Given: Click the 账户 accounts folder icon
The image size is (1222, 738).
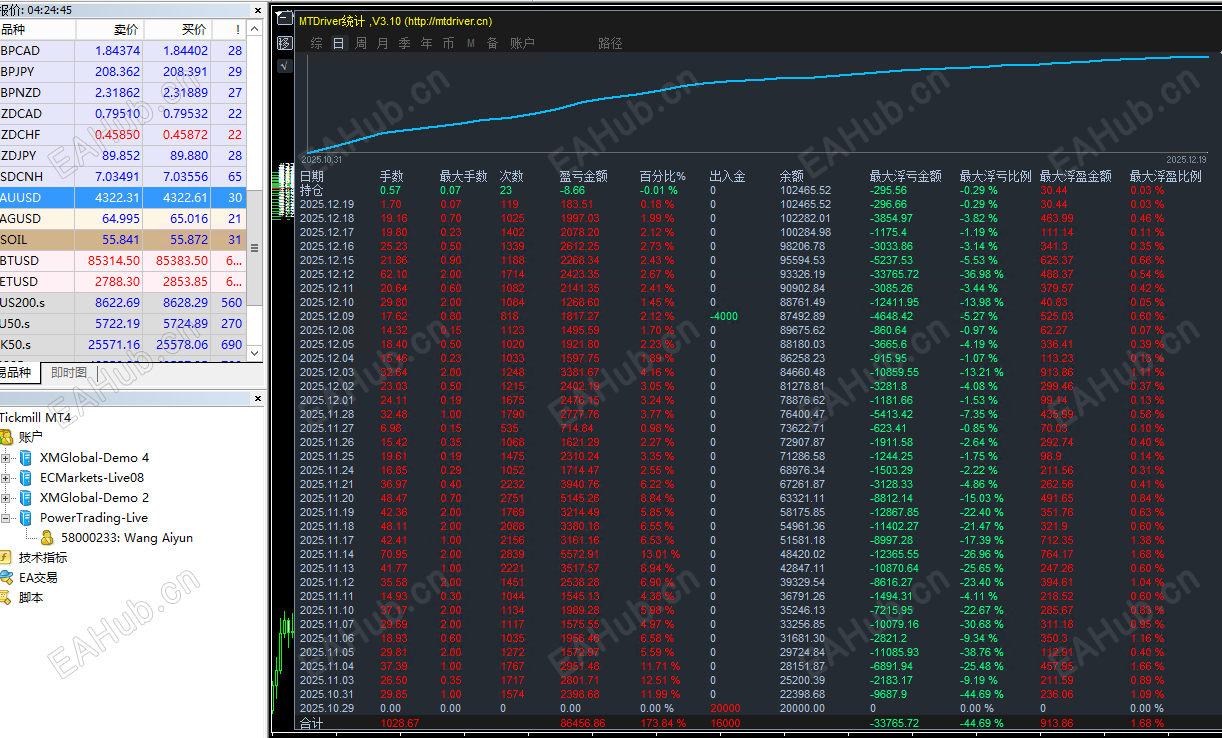Looking at the screenshot, I should (7, 437).
